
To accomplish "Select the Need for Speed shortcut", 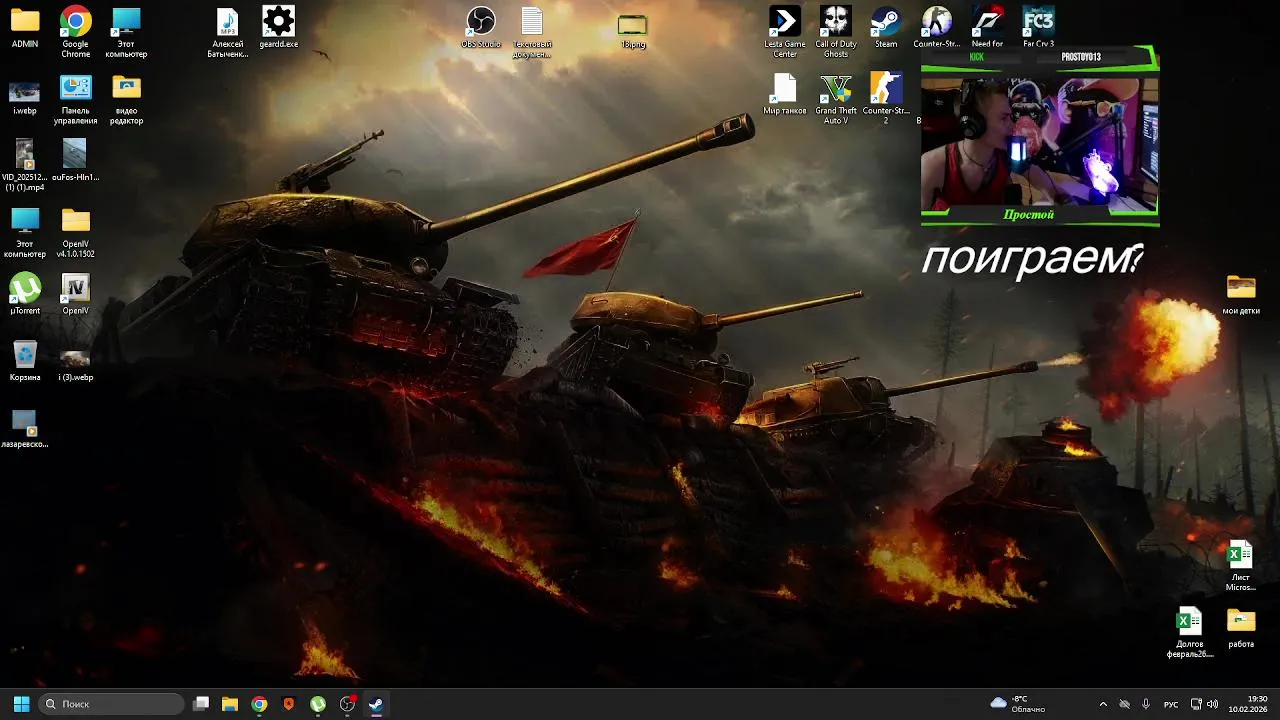I will coord(987,28).
